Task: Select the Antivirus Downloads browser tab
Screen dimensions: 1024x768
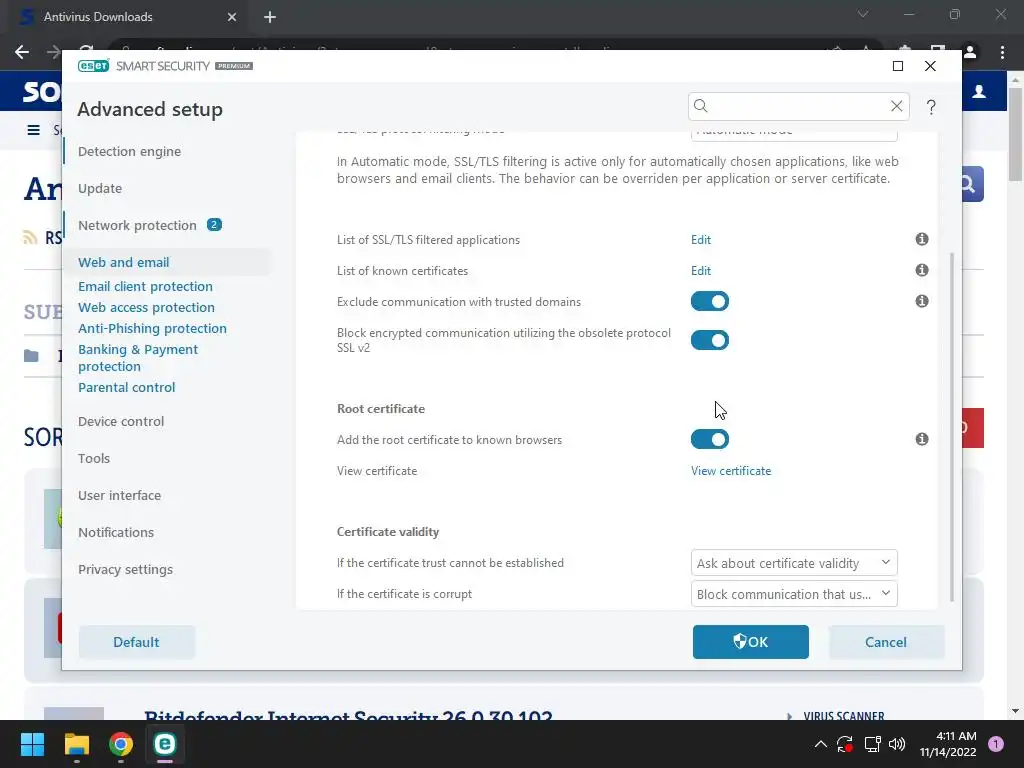Action: (x=128, y=17)
